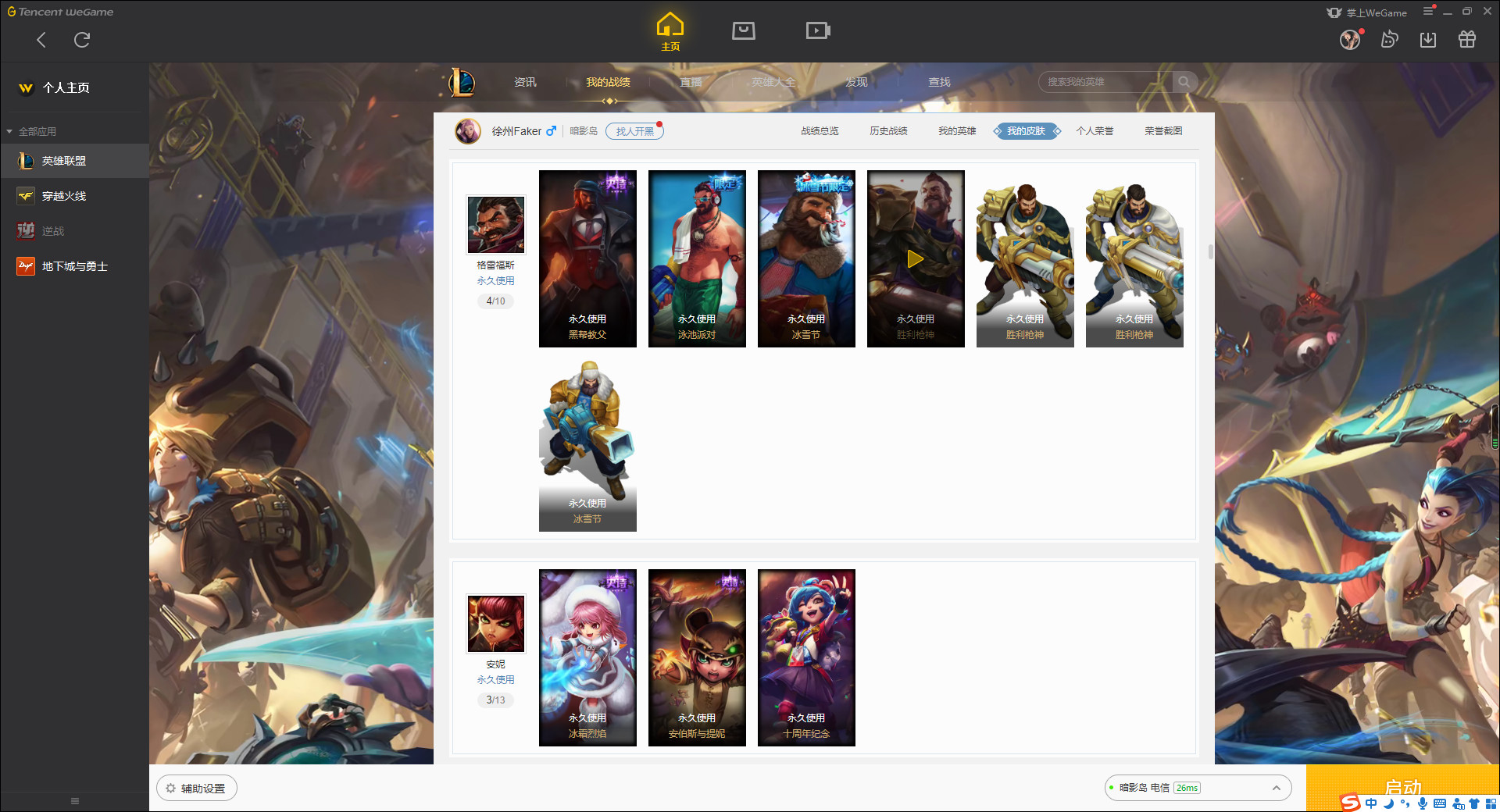
Task: Click the profile avatar of 徐州Faker
Action: click(468, 131)
